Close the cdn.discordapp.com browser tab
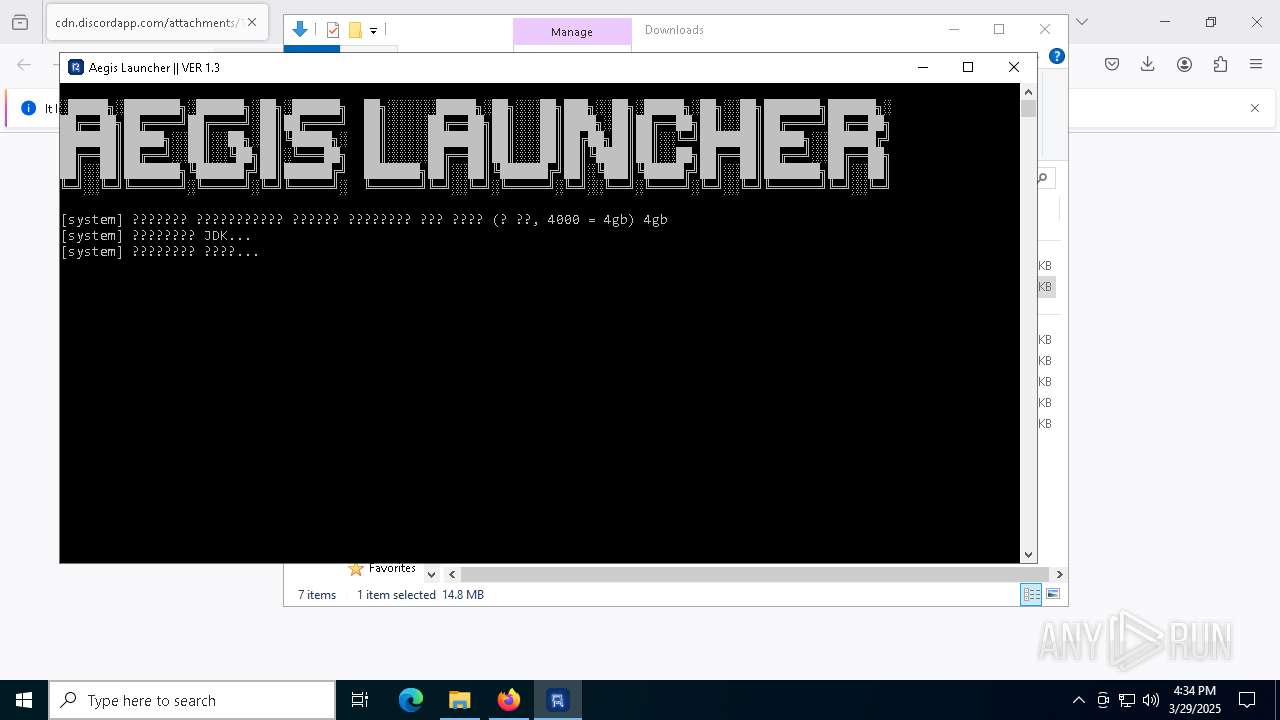Viewport: 1280px width, 720px height. pos(252,22)
